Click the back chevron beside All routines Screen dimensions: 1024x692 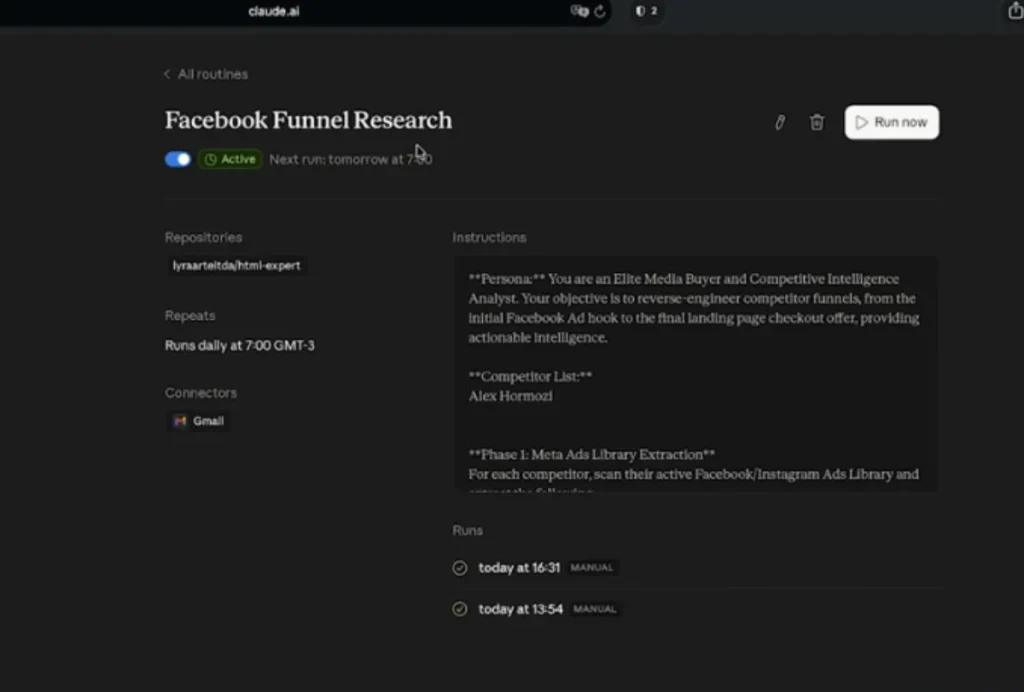click(x=167, y=74)
